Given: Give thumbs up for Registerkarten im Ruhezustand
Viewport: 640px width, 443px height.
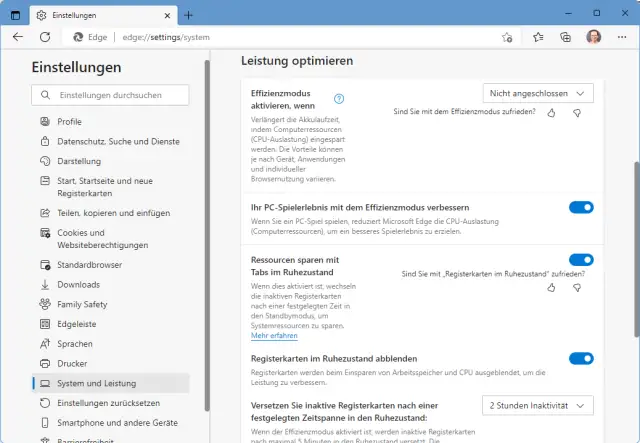Looking at the screenshot, I should [551, 288].
